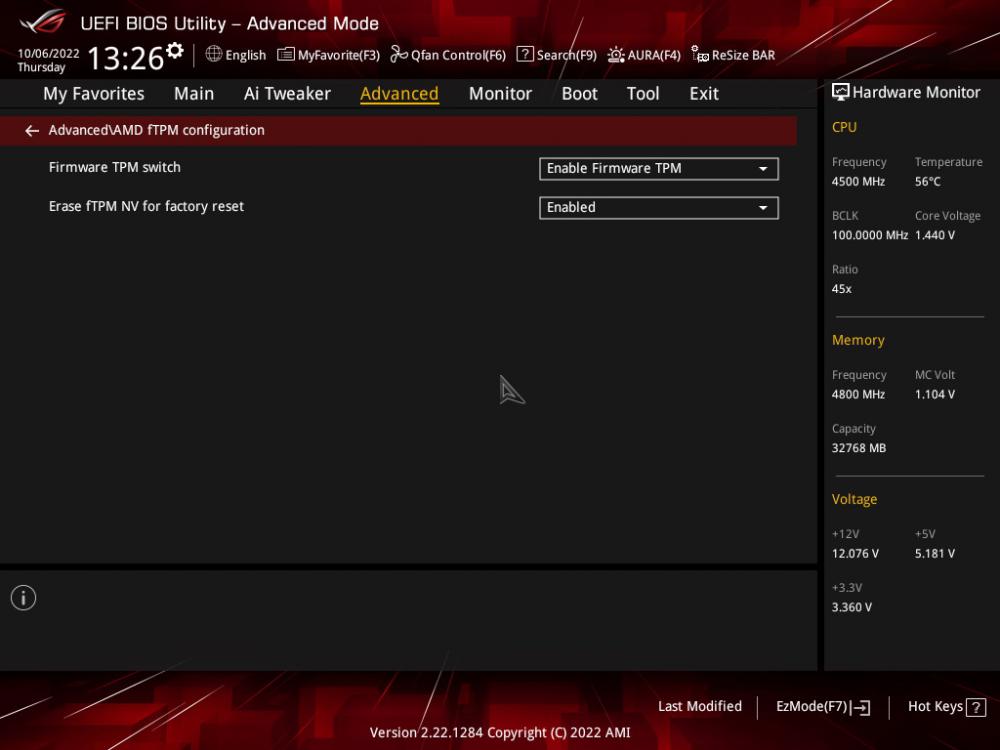Screen dimensions: 1000x750
Task: Click the Search(F9) label
Action: pos(566,55)
